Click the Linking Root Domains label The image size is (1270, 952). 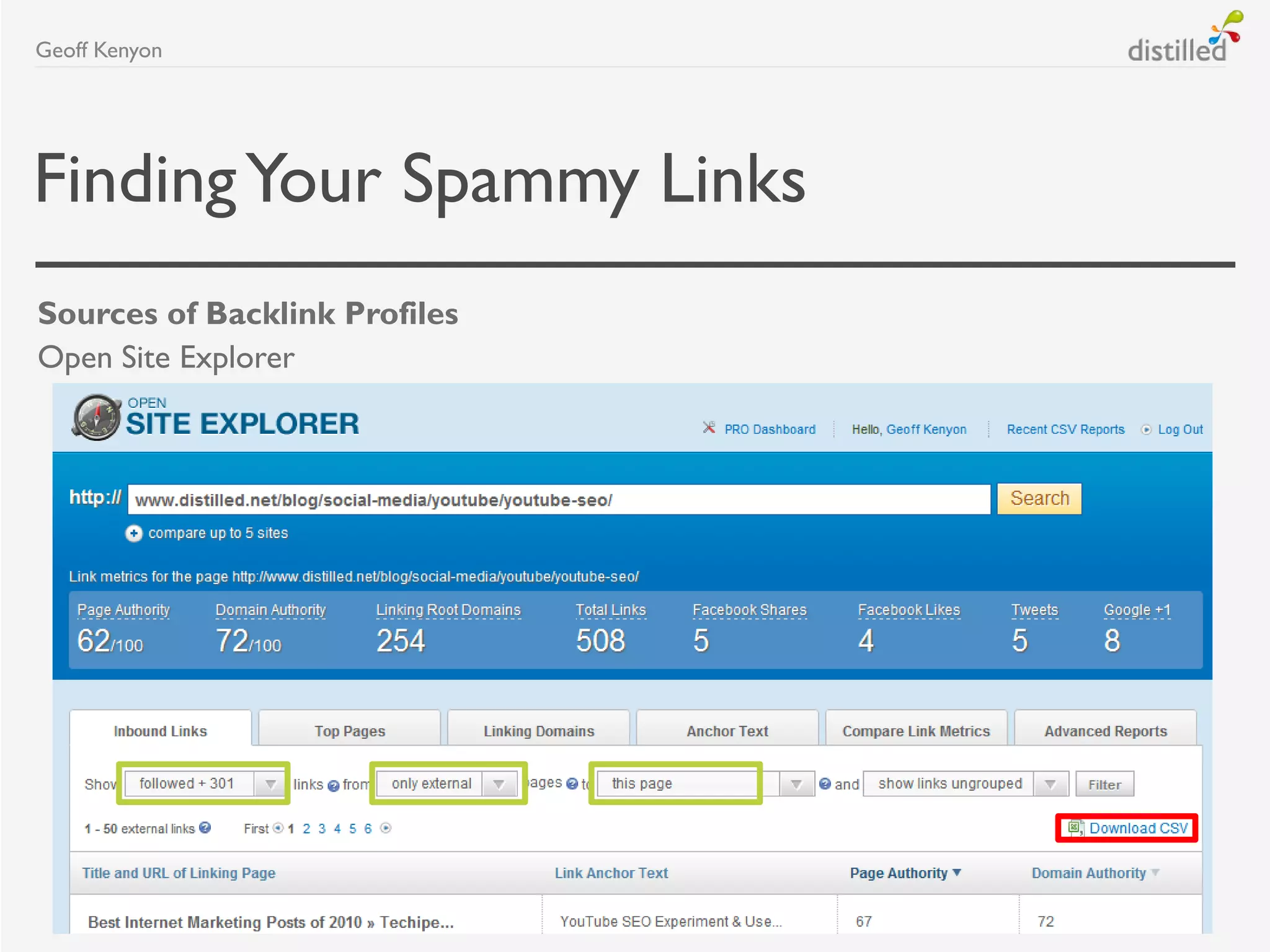448,610
